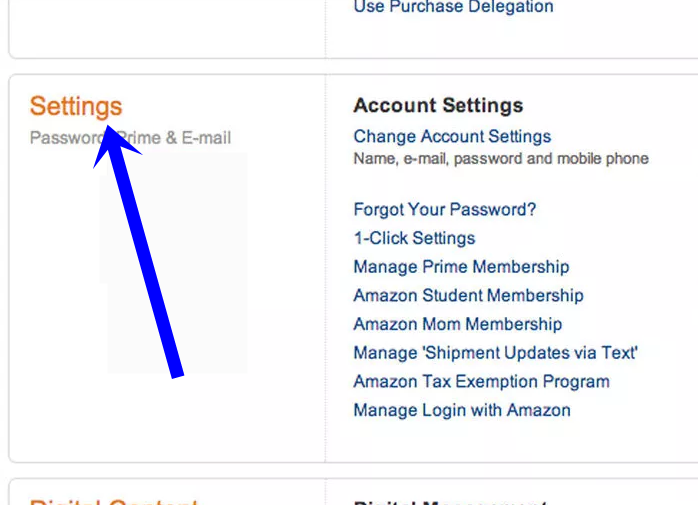Open Manage Login with Amazon
This screenshot has height=505, width=698.
pyautogui.click(x=462, y=410)
